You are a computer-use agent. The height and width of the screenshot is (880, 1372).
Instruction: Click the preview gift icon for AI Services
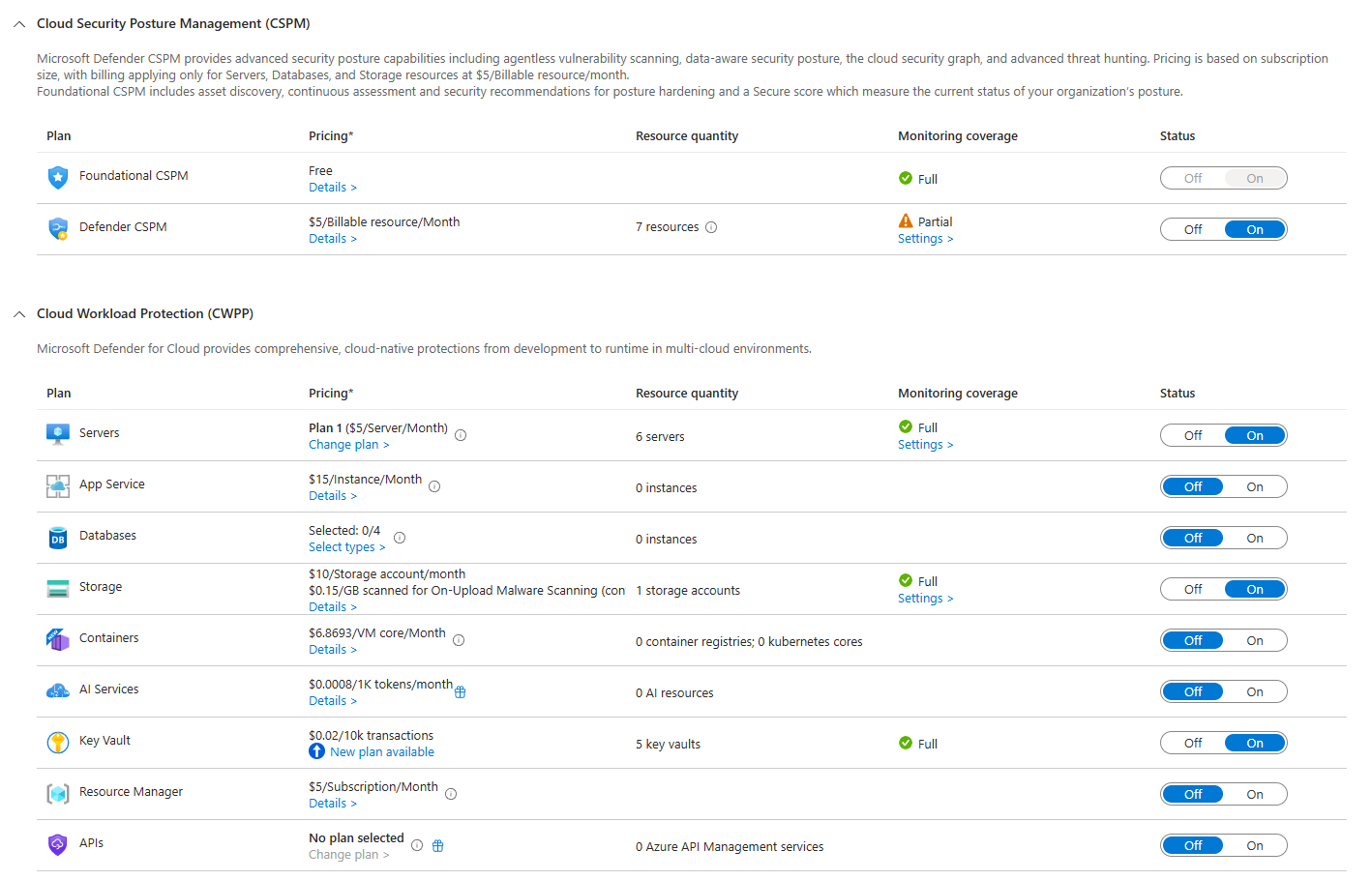461,692
